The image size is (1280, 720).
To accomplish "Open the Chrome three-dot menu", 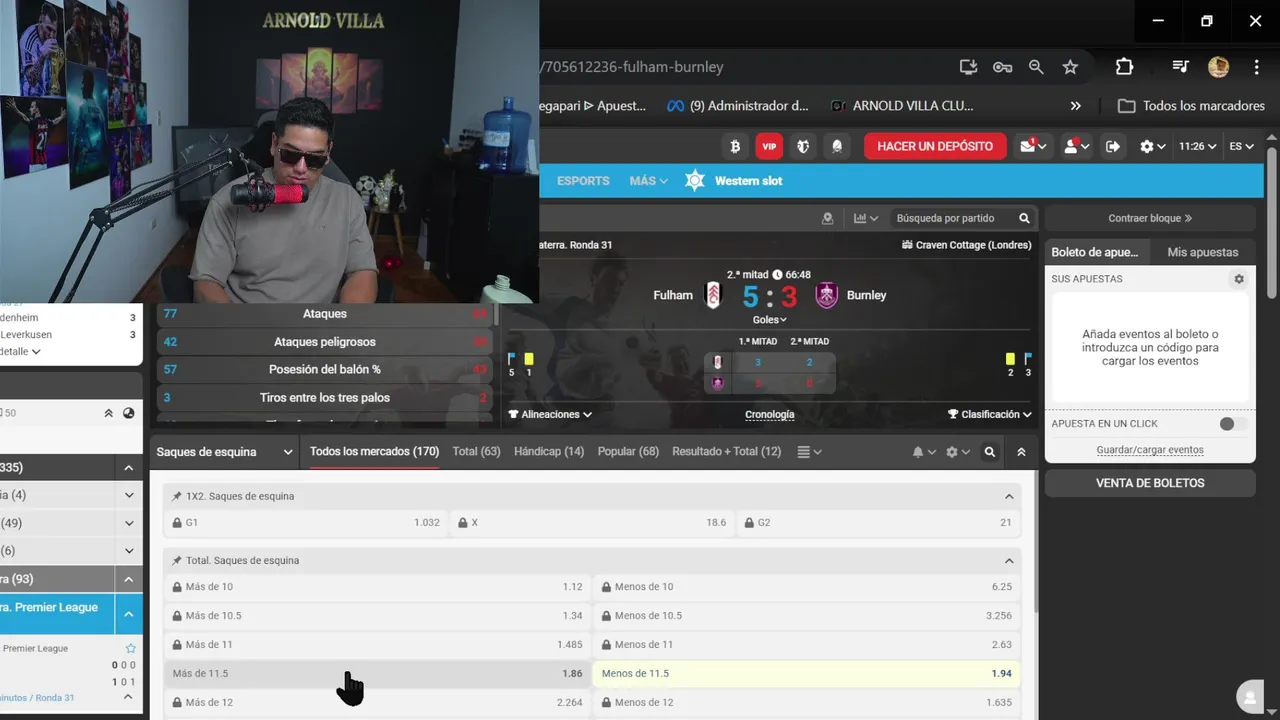I will point(1256,67).
